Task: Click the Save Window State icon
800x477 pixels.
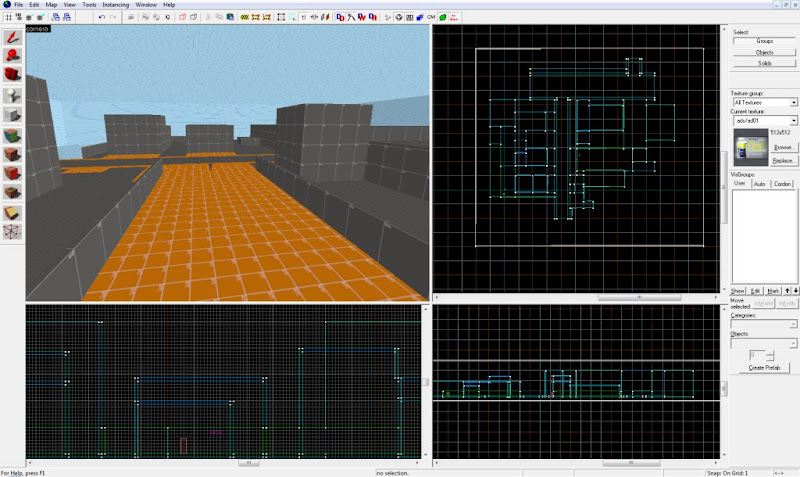Action: [x=66, y=17]
